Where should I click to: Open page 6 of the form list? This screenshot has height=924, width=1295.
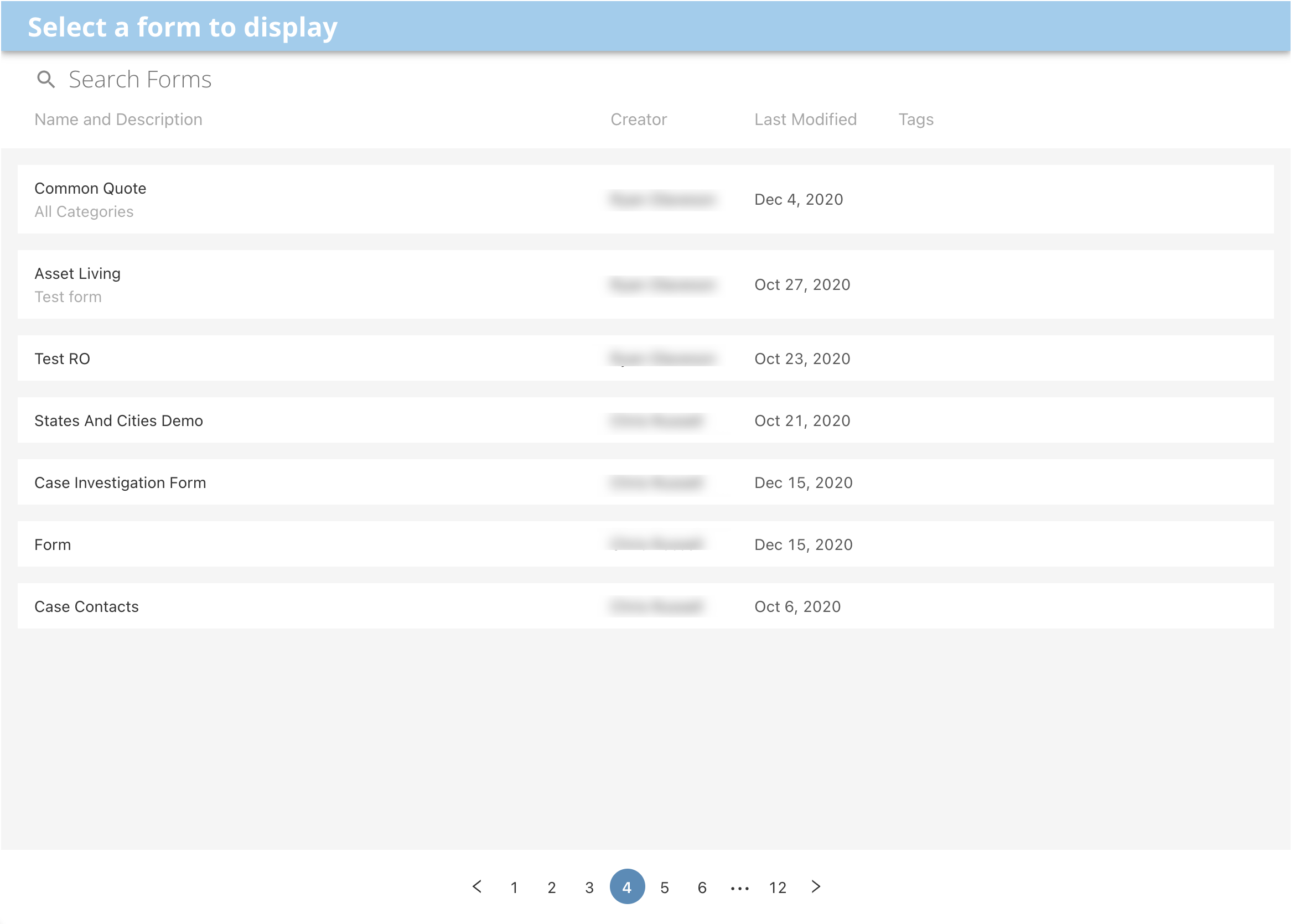[702, 887]
